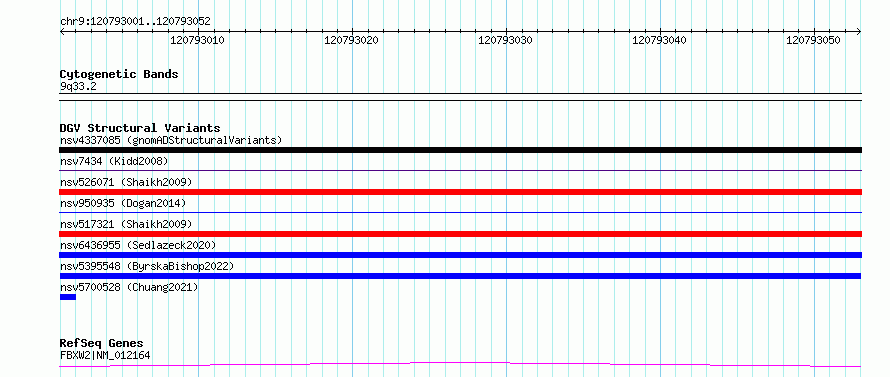890x377 pixels.
Task: Click the red nsv526071 variant bar
Action: click(460, 192)
